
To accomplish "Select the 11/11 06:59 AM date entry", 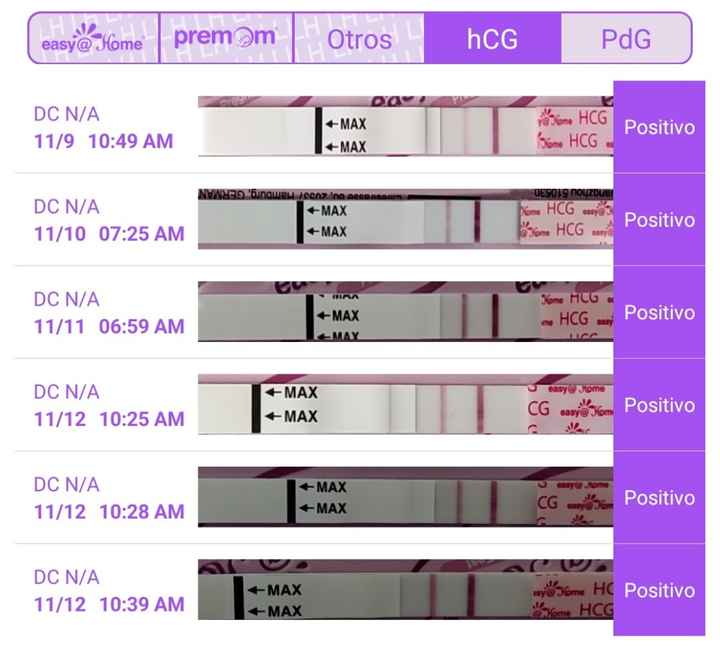I will (x=109, y=326).
